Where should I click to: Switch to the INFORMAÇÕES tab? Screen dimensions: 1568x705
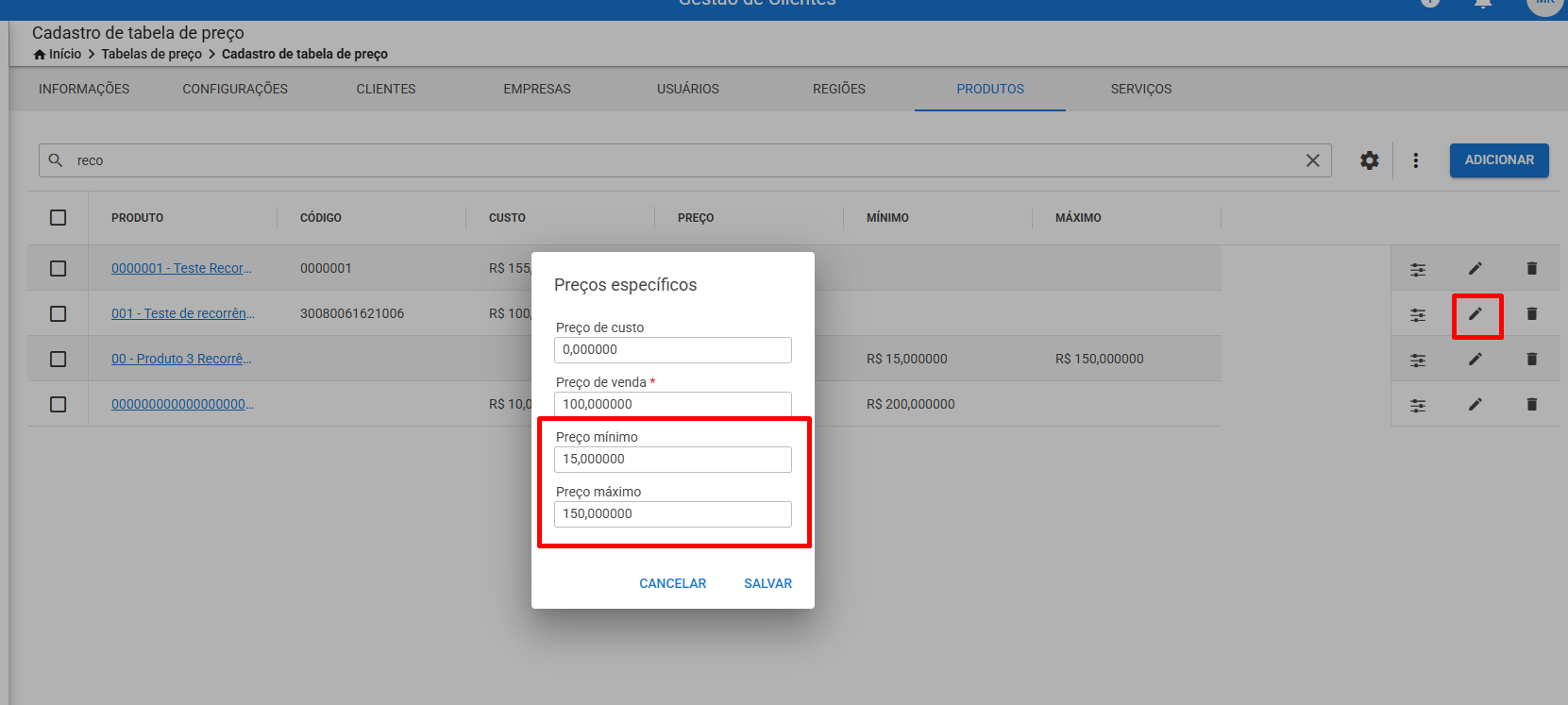pos(84,89)
